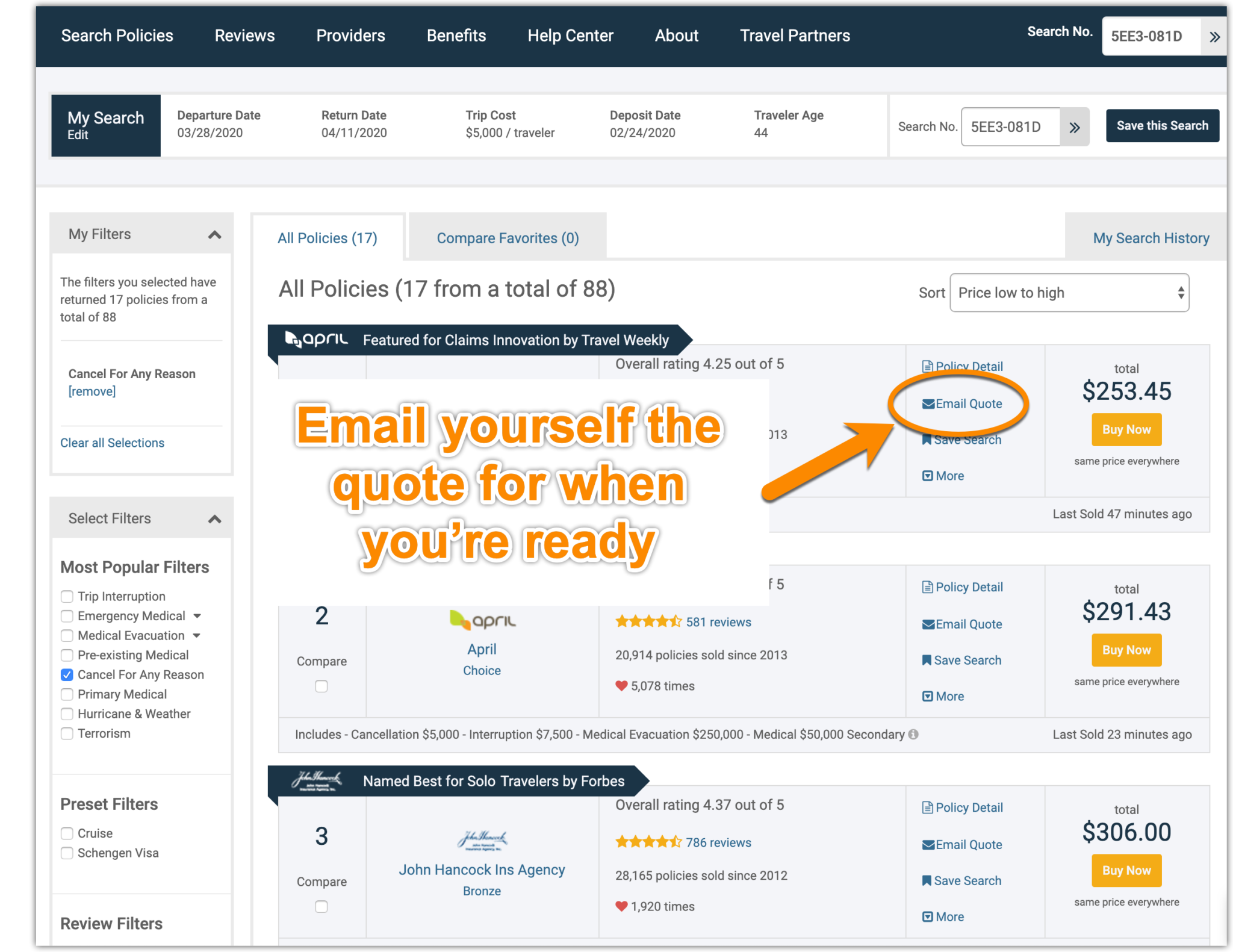1233x952 pixels.
Task: Enable the Trip Interruption filter checkbox
Action: (67, 597)
